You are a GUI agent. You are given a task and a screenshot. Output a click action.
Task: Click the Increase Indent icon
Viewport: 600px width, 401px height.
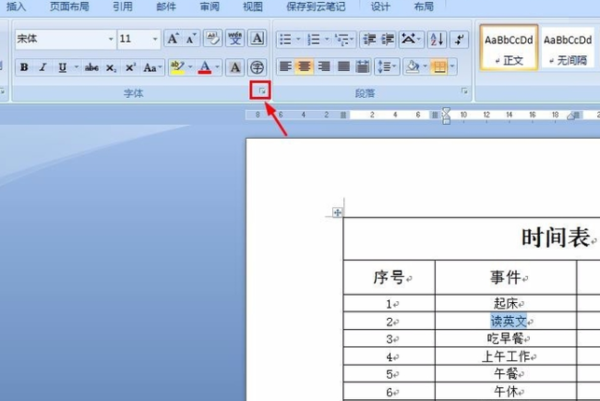[x=387, y=39]
